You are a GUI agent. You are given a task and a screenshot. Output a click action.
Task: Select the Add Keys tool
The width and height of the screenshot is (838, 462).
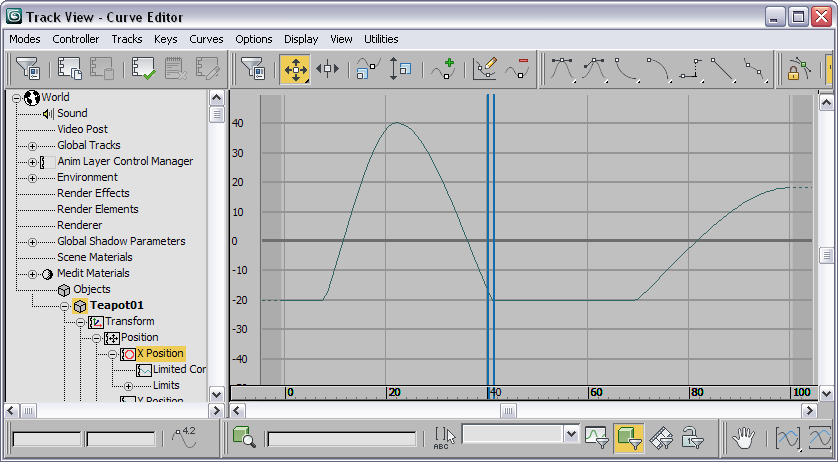coord(443,69)
